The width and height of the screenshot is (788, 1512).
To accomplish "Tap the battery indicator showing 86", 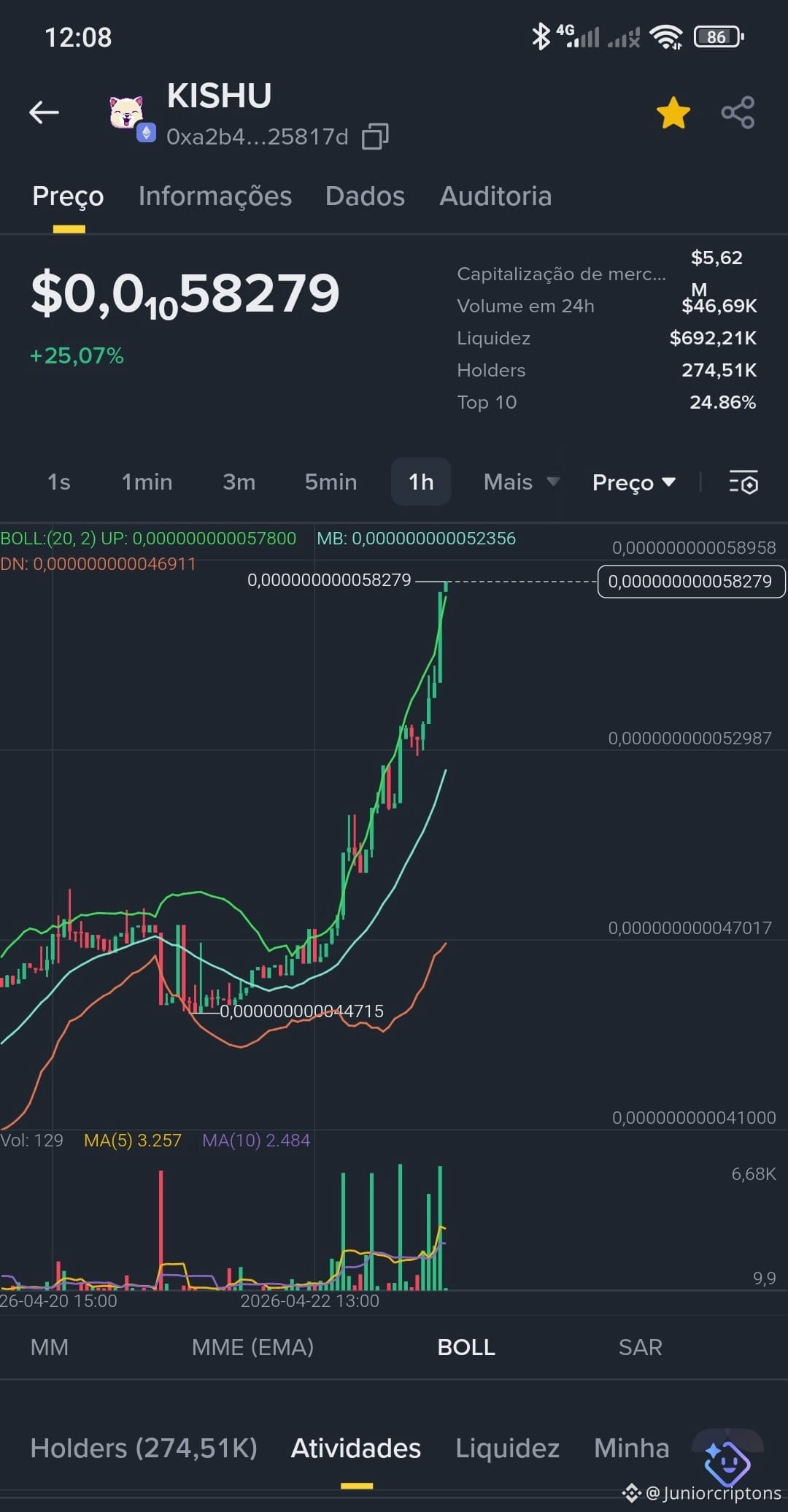I will click(719, 36).
